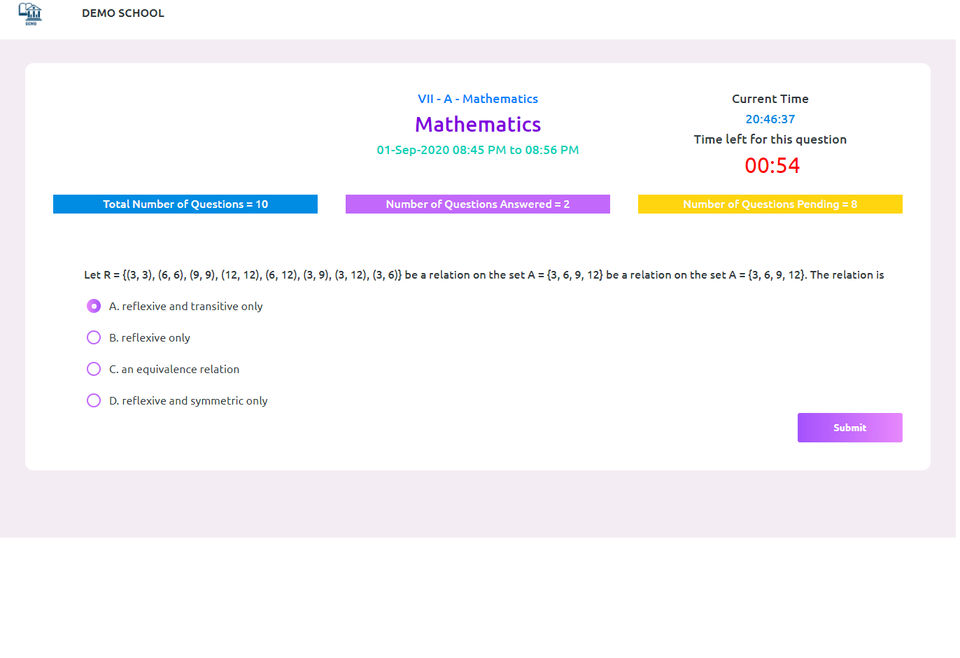Click the current time 20:46:37 display
Viewport: 960px width, 658px height.
[770, 119]
